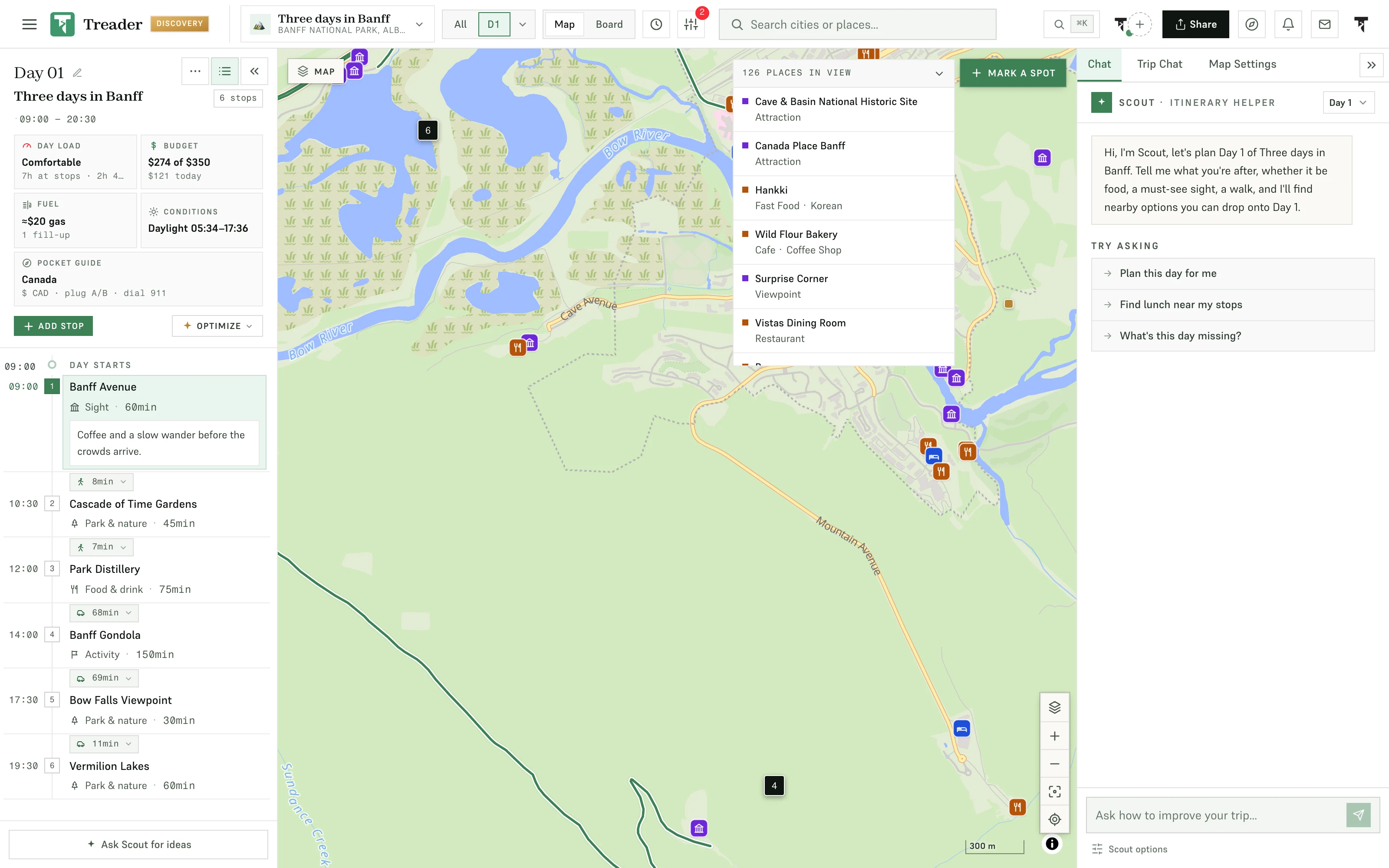The height and width of the screenshot is (868, 1389).
Task: Click Ask Scout for ideas
Action: [x=139, y=844]
